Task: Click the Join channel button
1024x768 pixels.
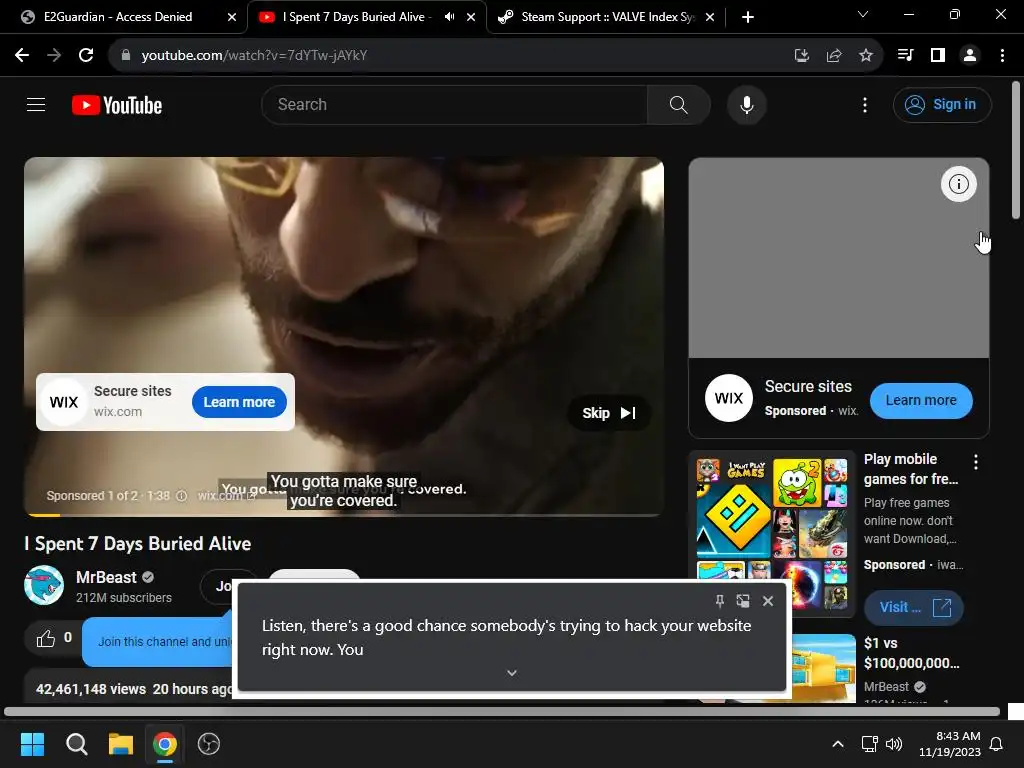Action: tap(225, 586)
